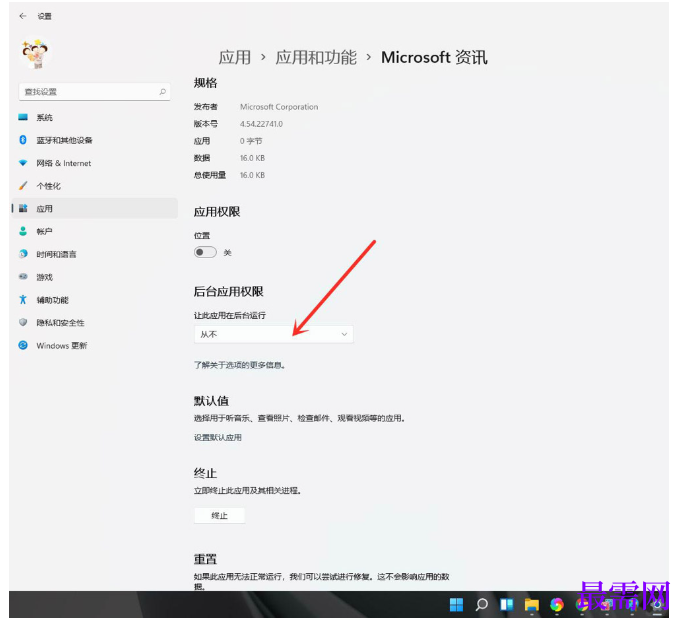Click the Settings gear icon on the taskbar

tap(657, 605)
